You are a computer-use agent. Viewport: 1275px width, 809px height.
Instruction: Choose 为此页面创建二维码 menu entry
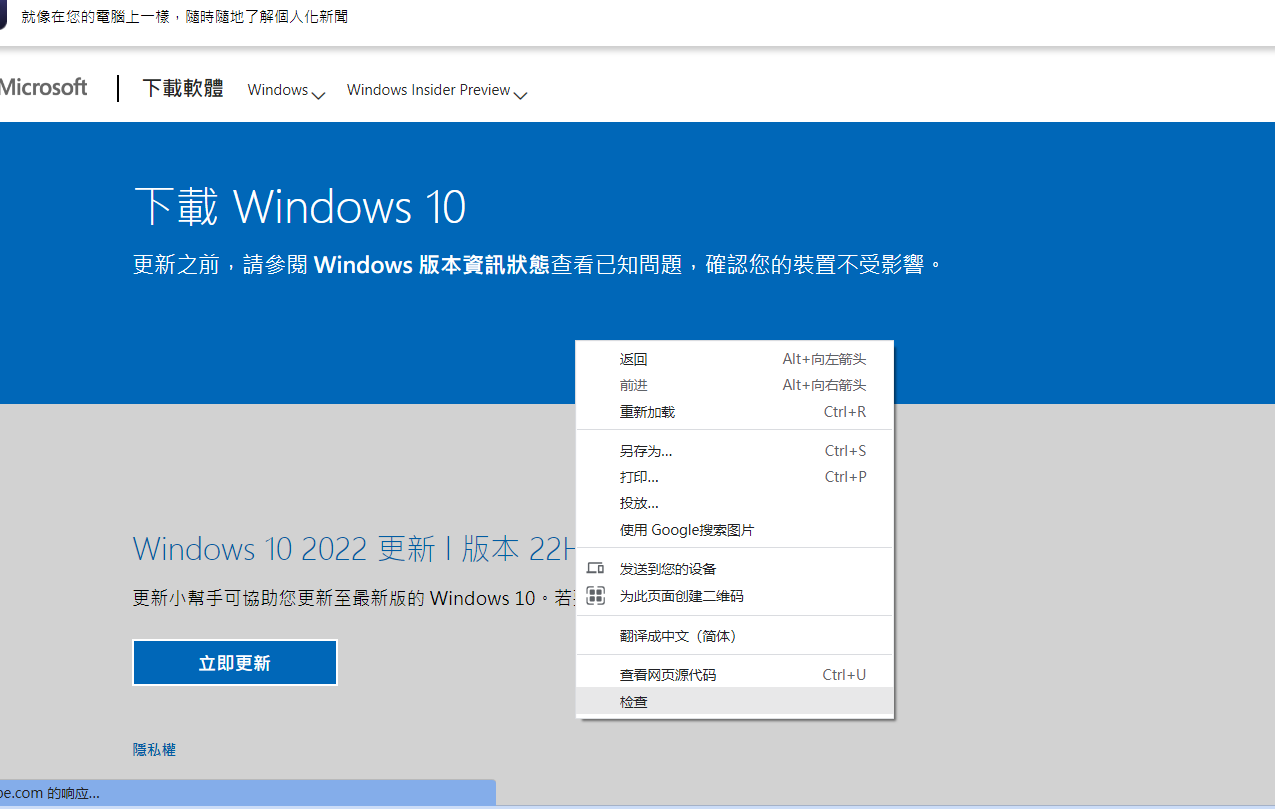(x=735, y=596)
